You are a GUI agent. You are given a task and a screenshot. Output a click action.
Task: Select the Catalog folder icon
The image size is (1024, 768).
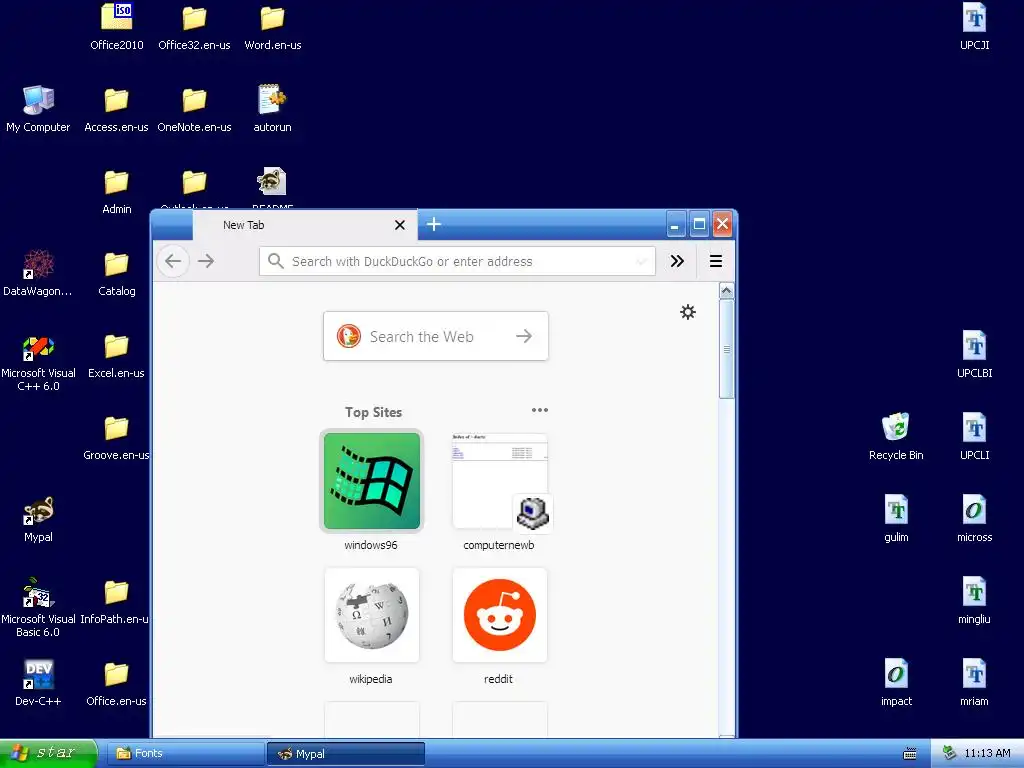point(116,264)
